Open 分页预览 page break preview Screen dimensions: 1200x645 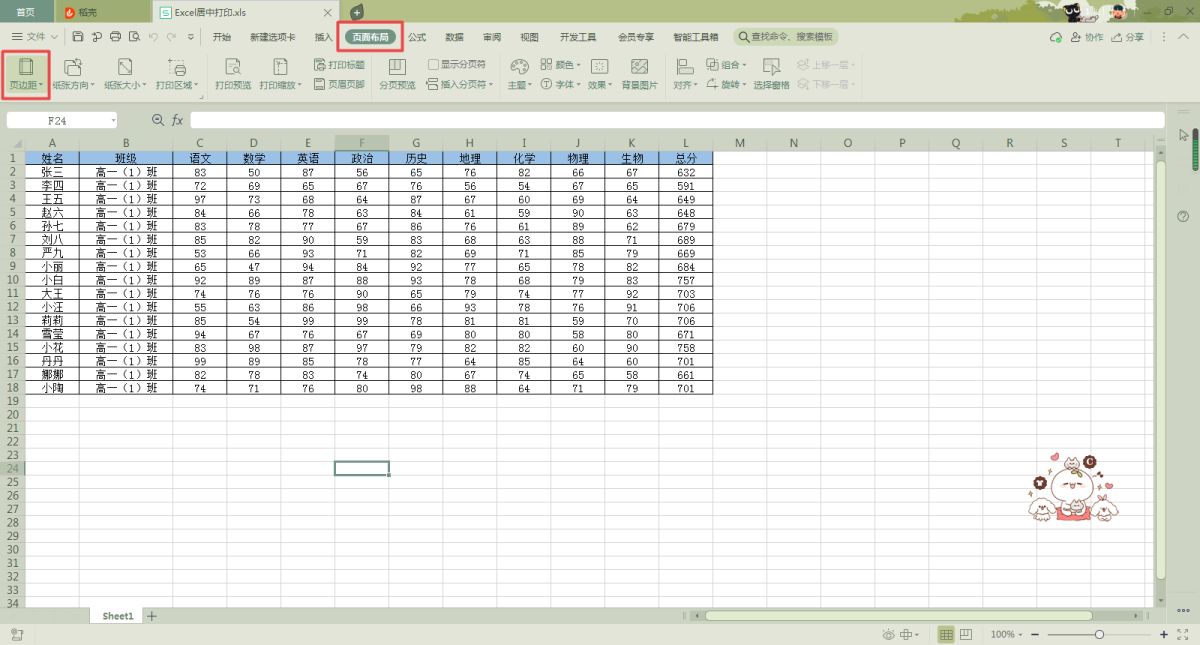[x=397, y=73]
